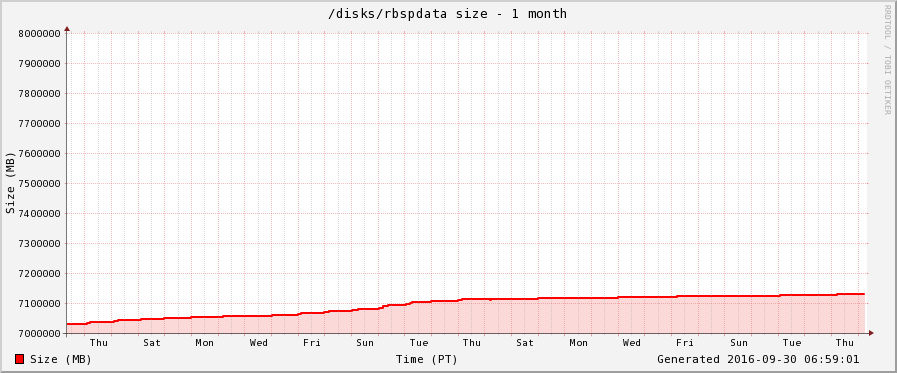Click the chart title '/disks/rbspdata size - 1 month'
This screenshot has height=373, width=897.
coord(447,13)
